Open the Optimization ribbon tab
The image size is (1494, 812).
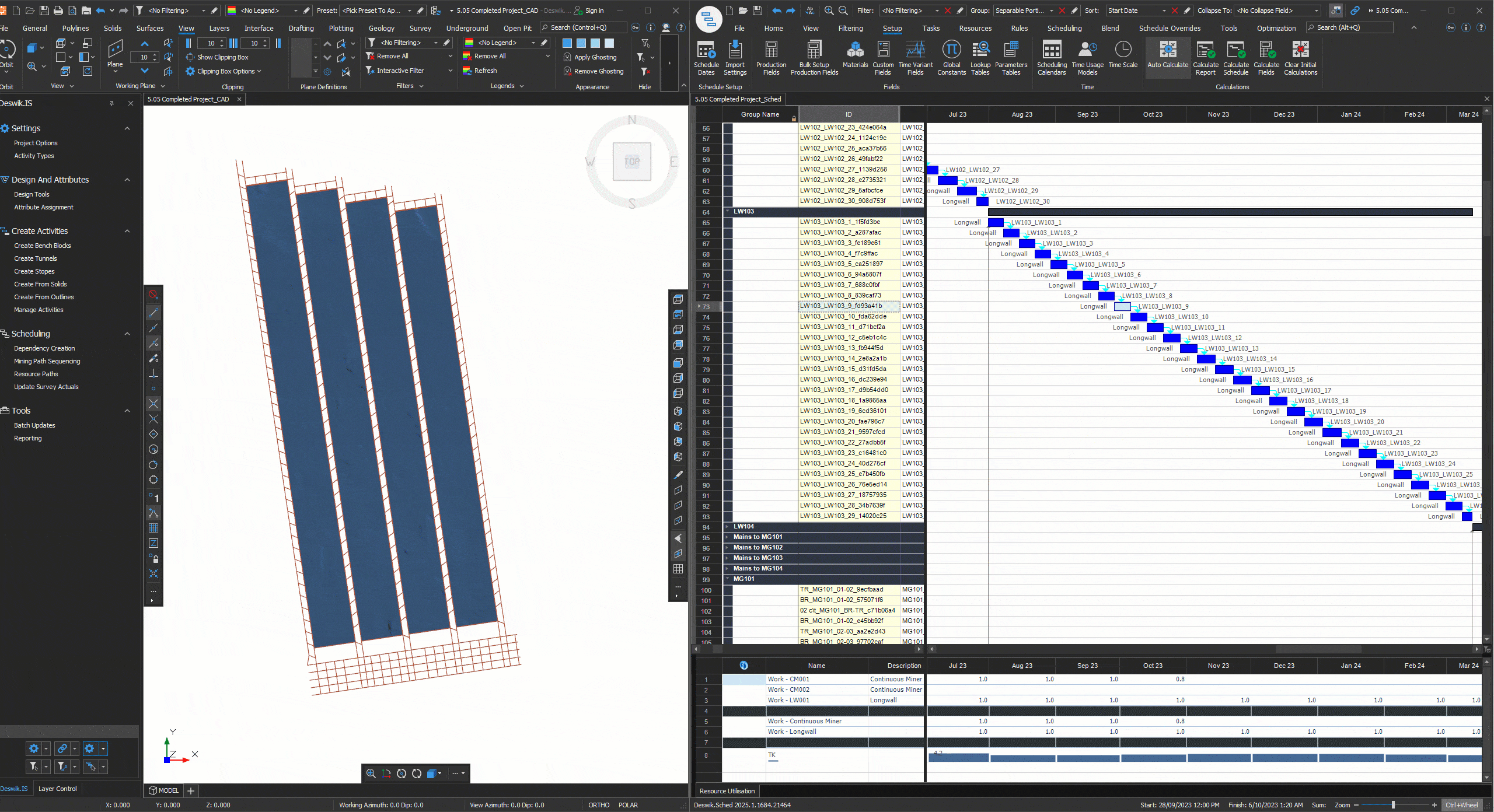(x=1276, y=28)
